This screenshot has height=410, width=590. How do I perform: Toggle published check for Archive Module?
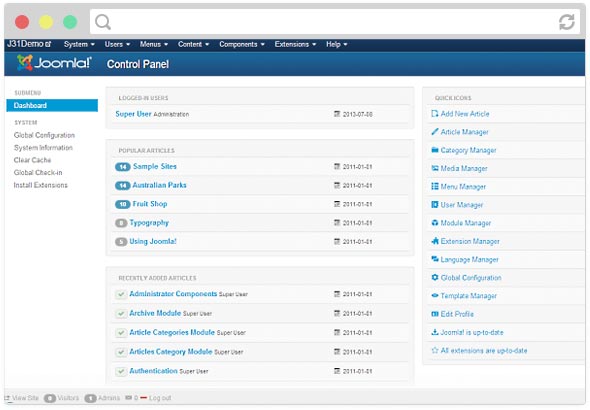pyautogui.click(x=121, y=314)
